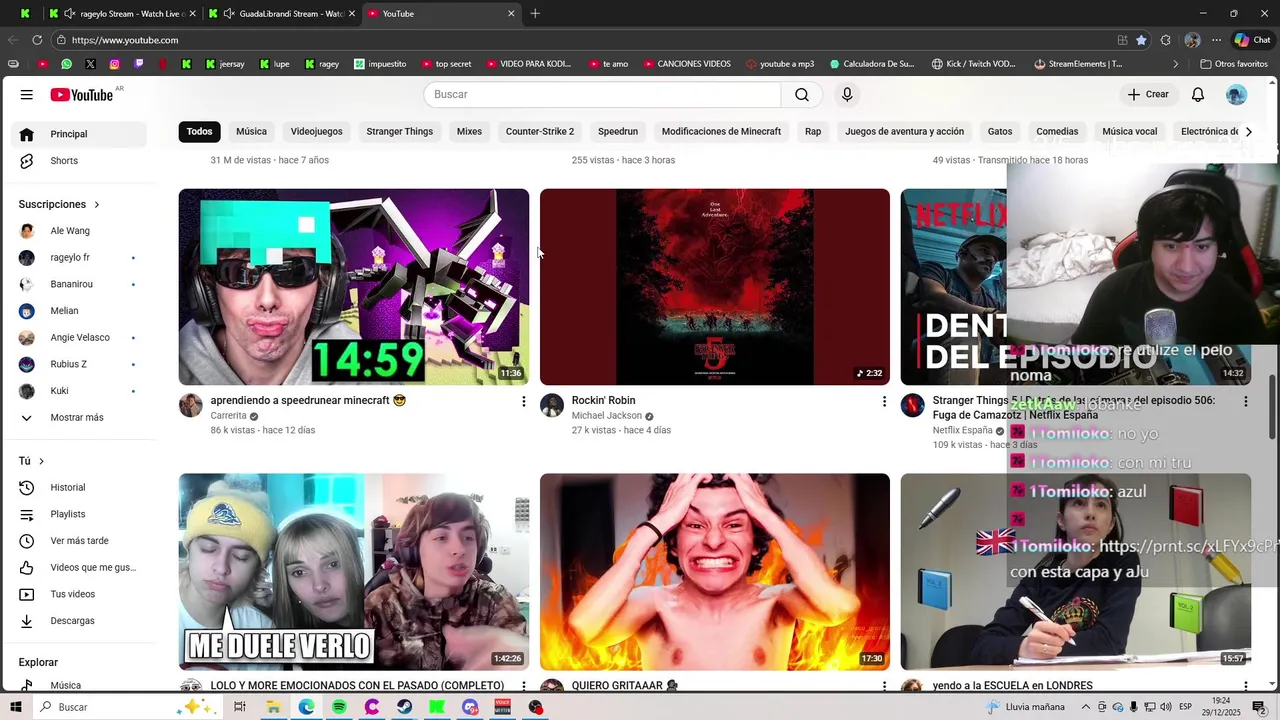
Task: Show hidden system tray icons
Action: (x=1086, y=707)
